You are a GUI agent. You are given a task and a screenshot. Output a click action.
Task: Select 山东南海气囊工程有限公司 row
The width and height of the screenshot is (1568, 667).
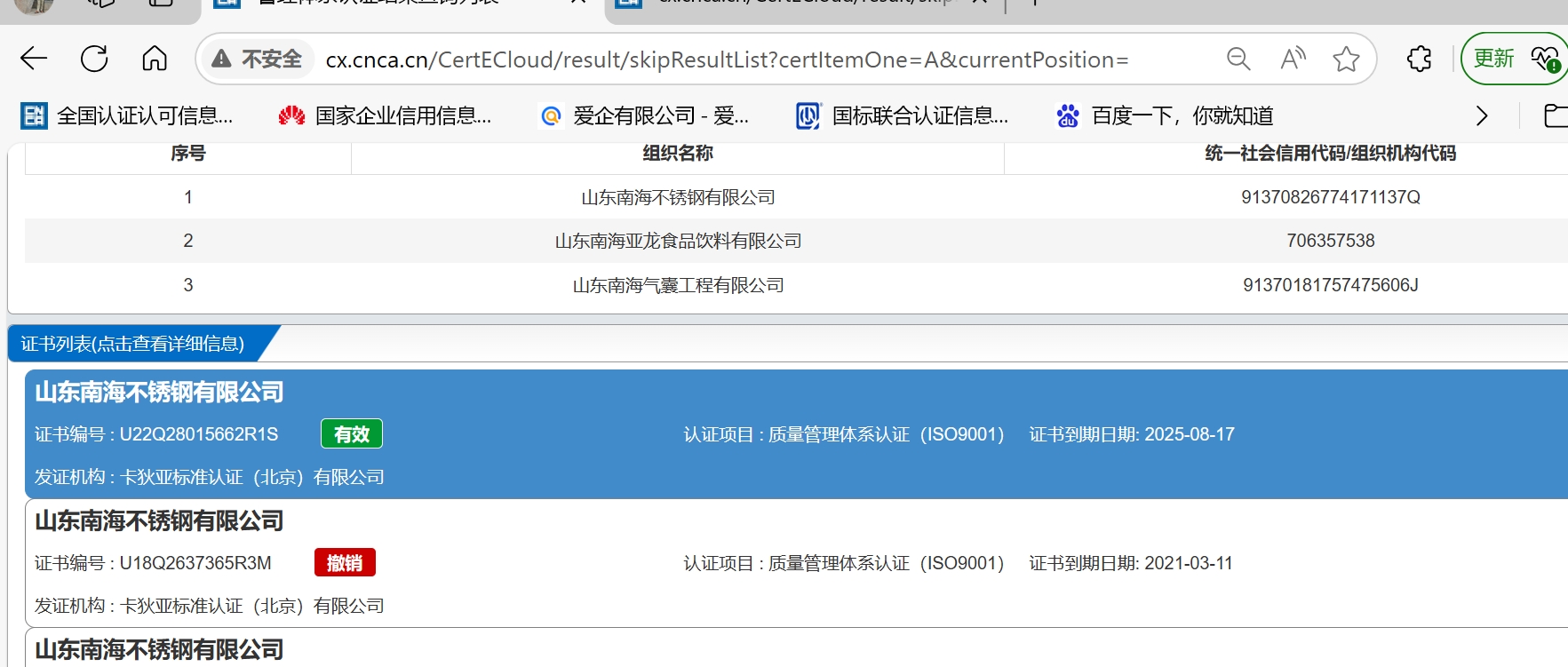678,285
